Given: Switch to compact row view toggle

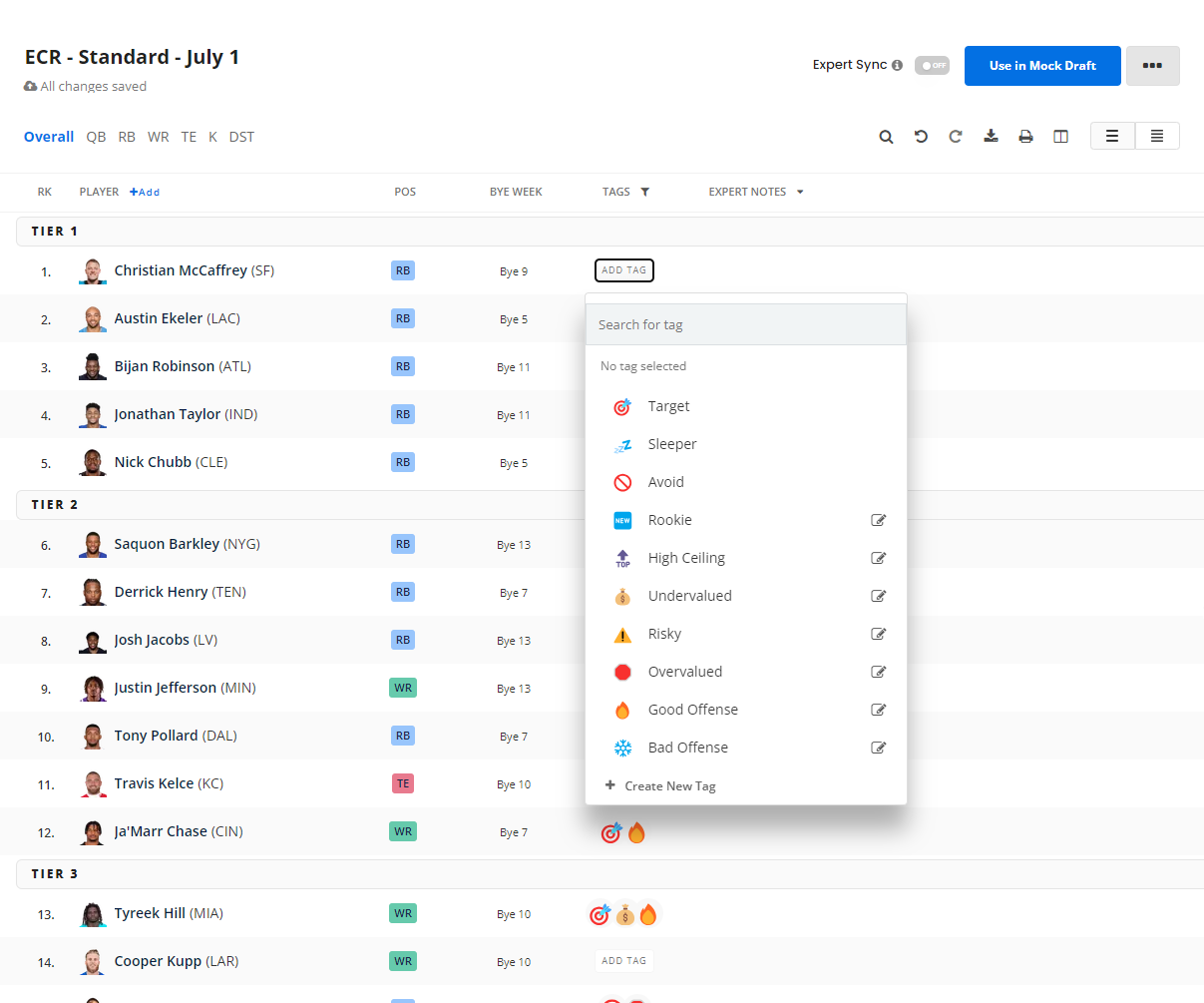Looking at the screenshot, I should (1156, 135).
